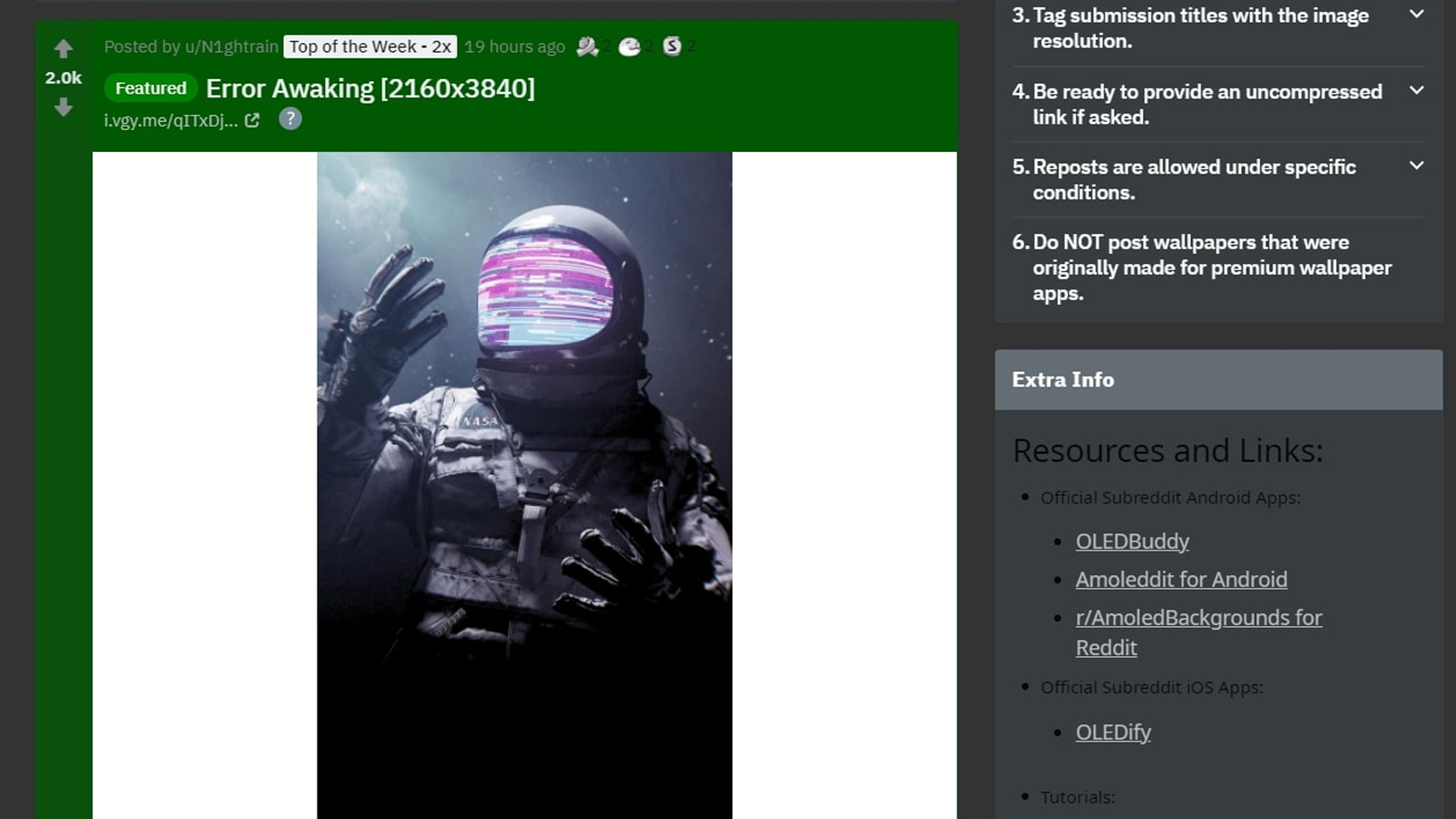Downvote the Error Awaking post

point(63,107)
